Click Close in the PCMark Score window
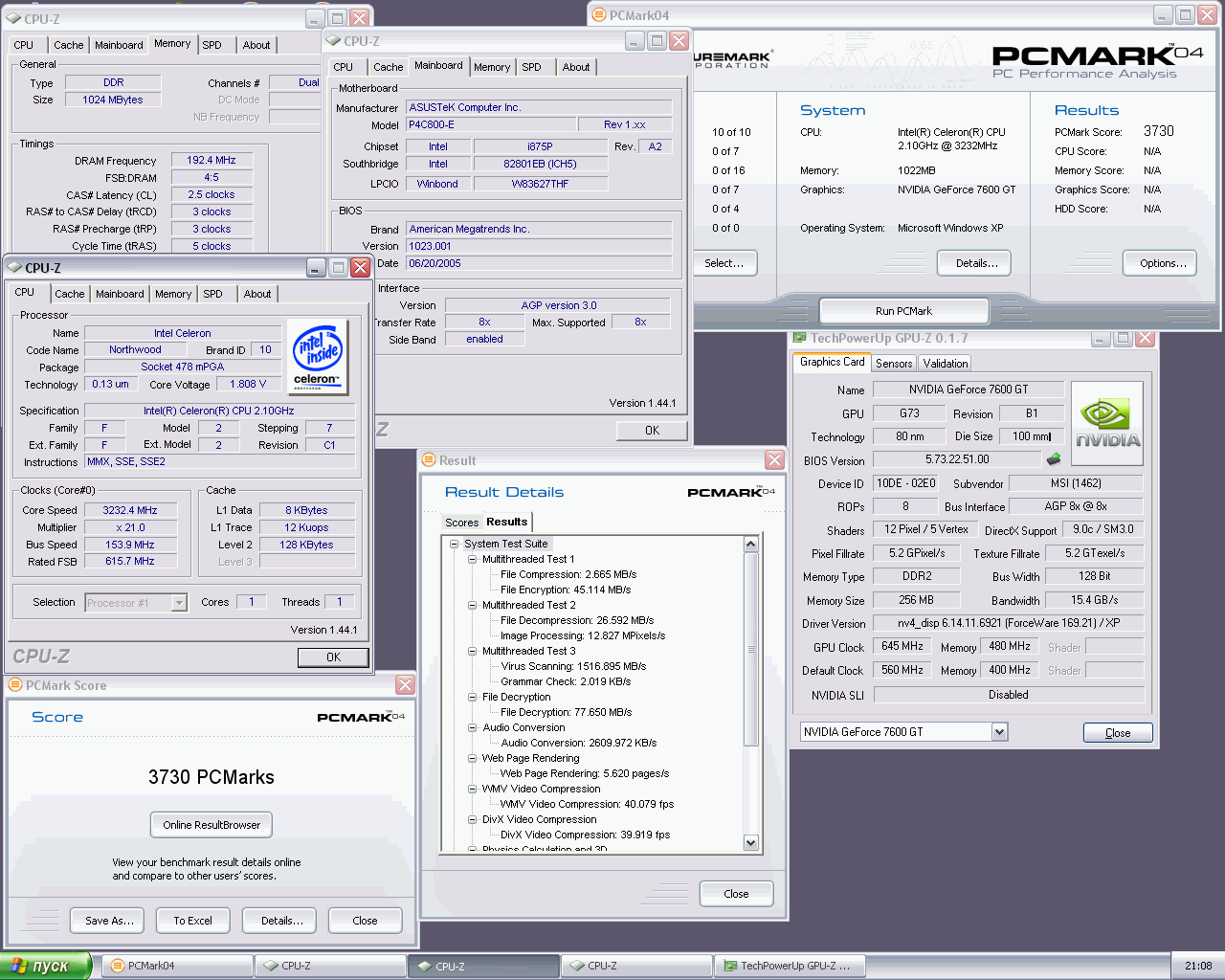This screenshot has width=1225, height=980. 365,921
